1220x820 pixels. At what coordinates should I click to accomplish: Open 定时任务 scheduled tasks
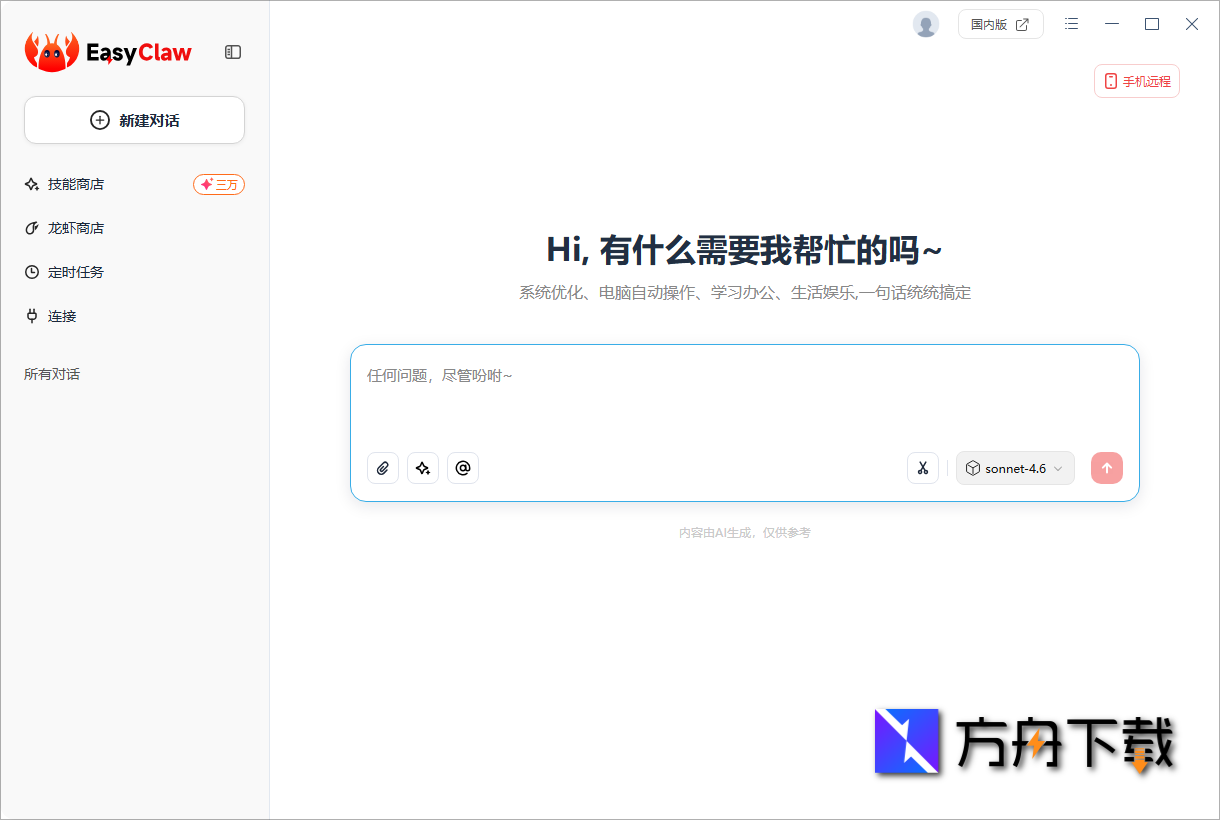(x=75, y=271)
